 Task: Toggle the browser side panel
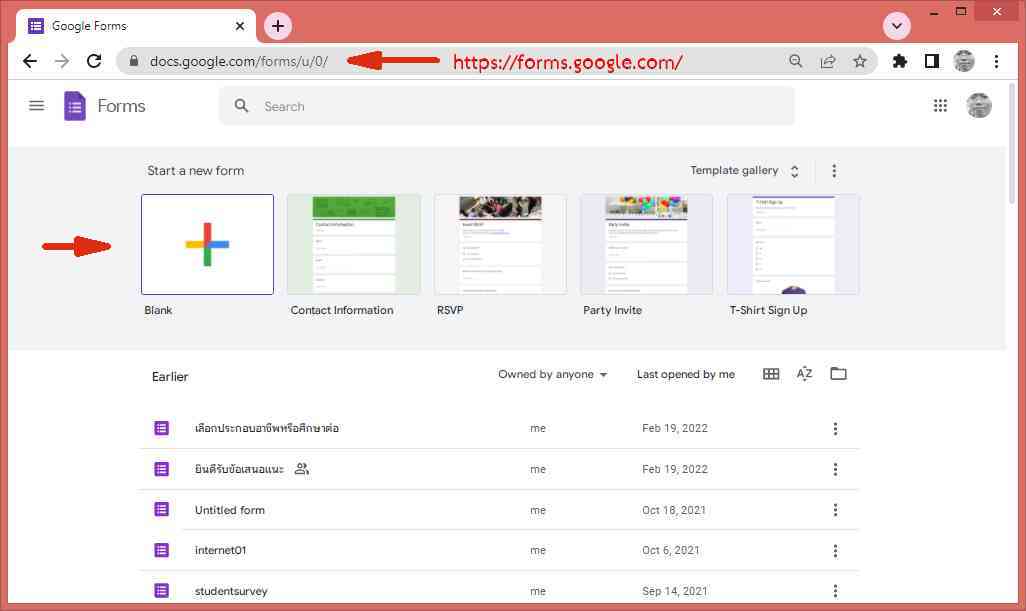(931, 61)
